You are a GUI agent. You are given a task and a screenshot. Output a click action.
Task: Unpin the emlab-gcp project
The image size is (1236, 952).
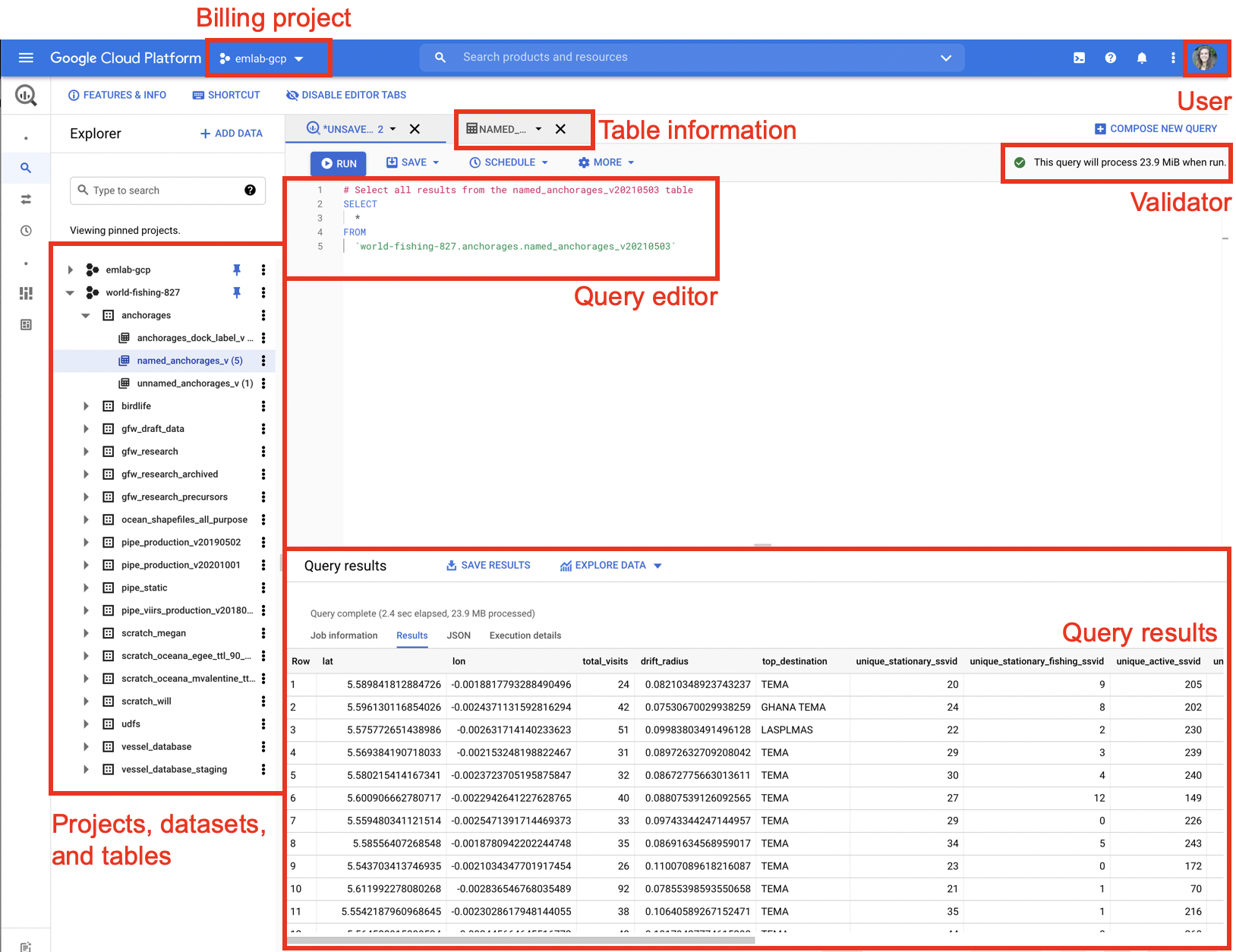click(236, 270)
